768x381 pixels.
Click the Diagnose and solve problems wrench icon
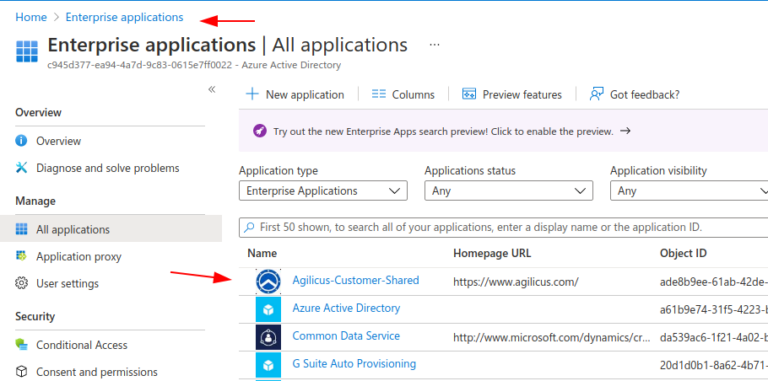(x=21, y=168)
